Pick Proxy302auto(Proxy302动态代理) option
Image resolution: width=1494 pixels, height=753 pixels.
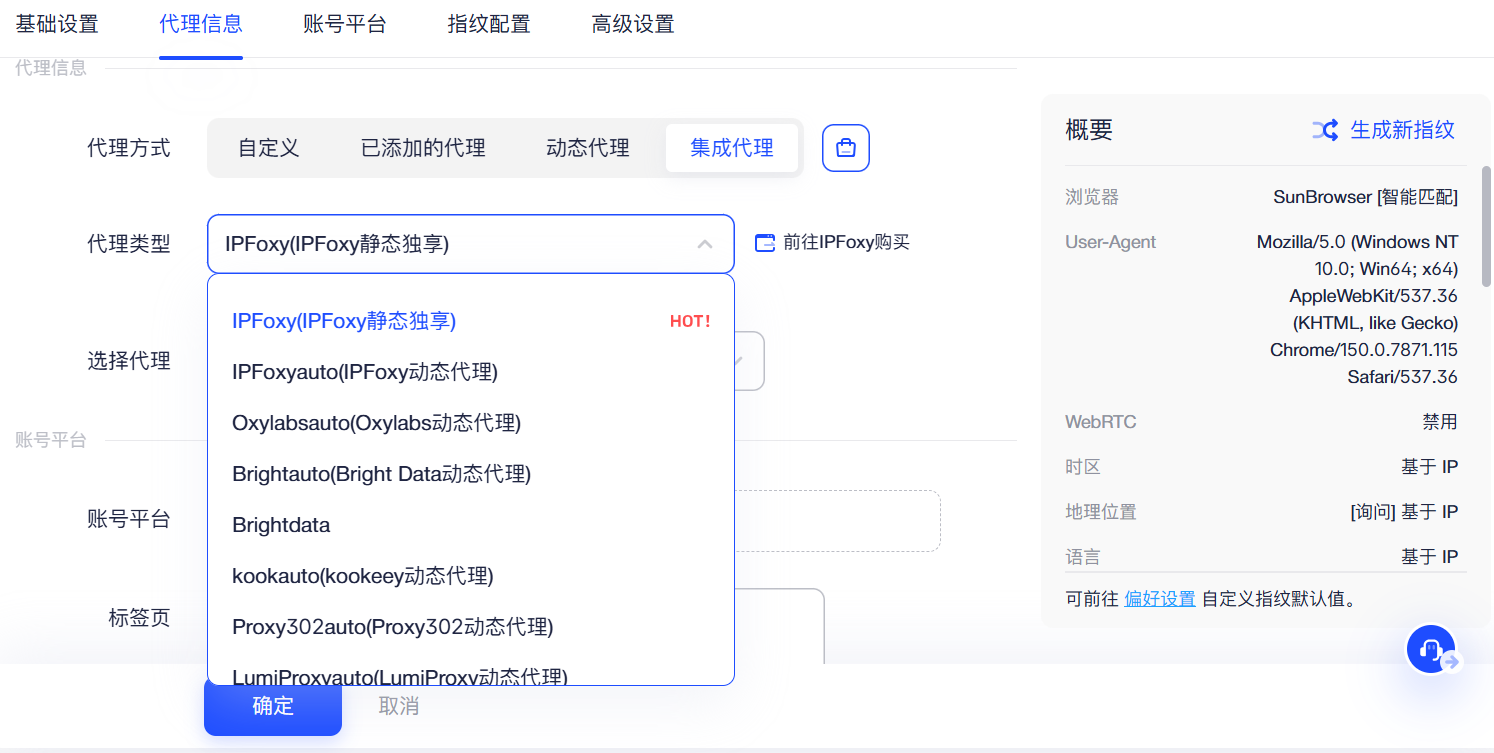coord(471,627)
